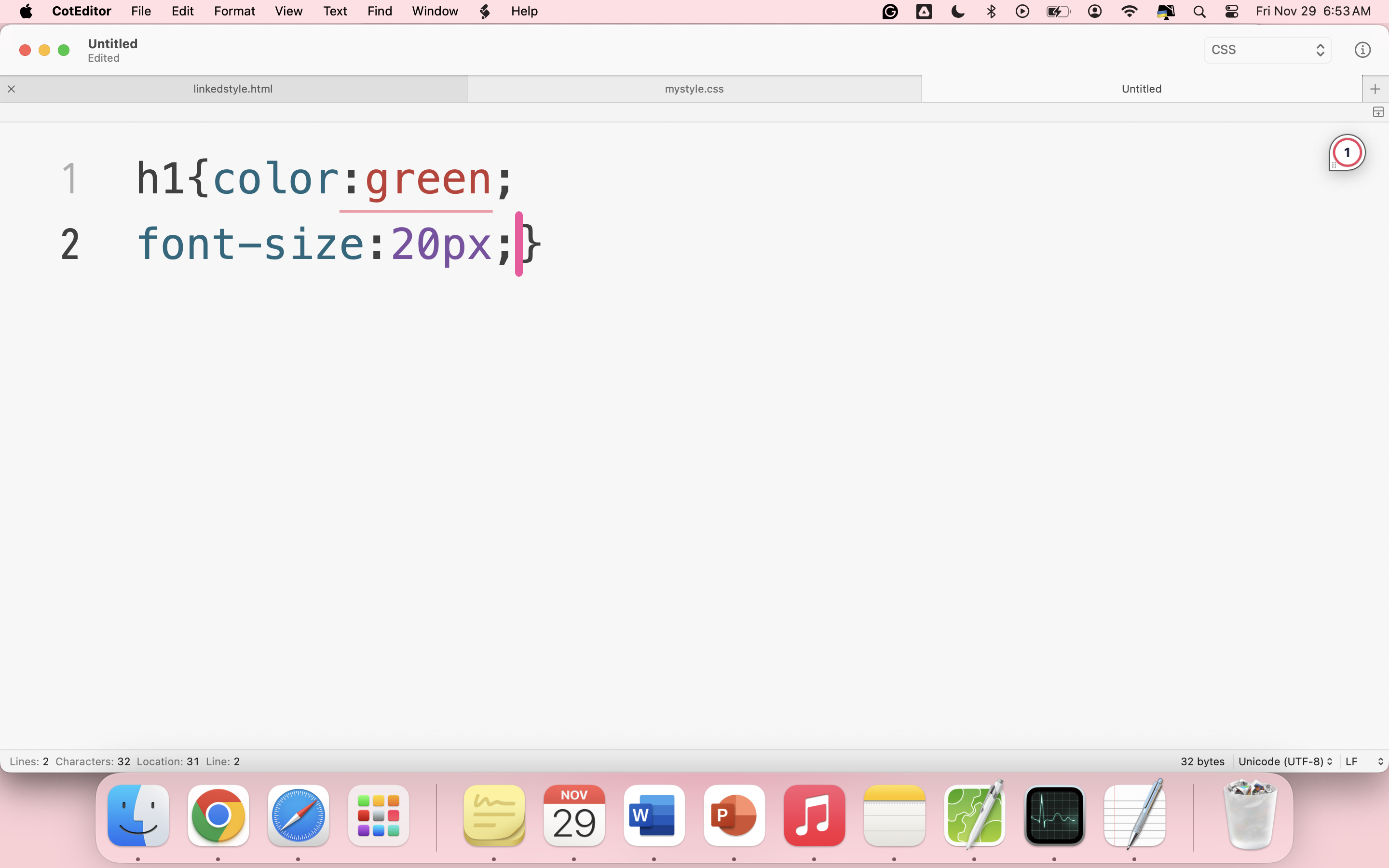Open CotEditor from the Dock

(975, 815)
